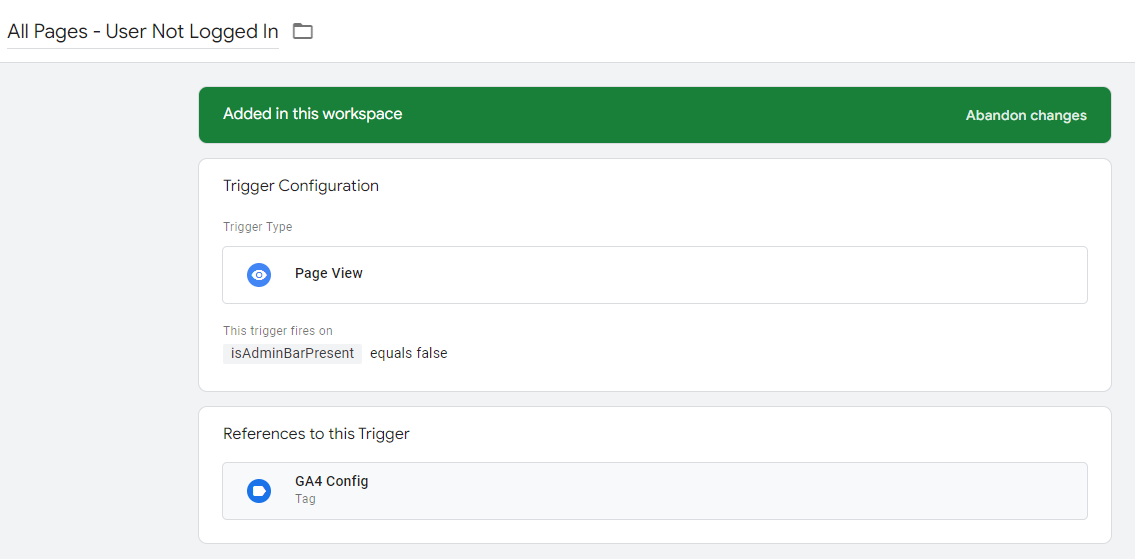Select the Page View trigger type label
The width and height of the screenshot is (1135, 559).
pos(328,273)
